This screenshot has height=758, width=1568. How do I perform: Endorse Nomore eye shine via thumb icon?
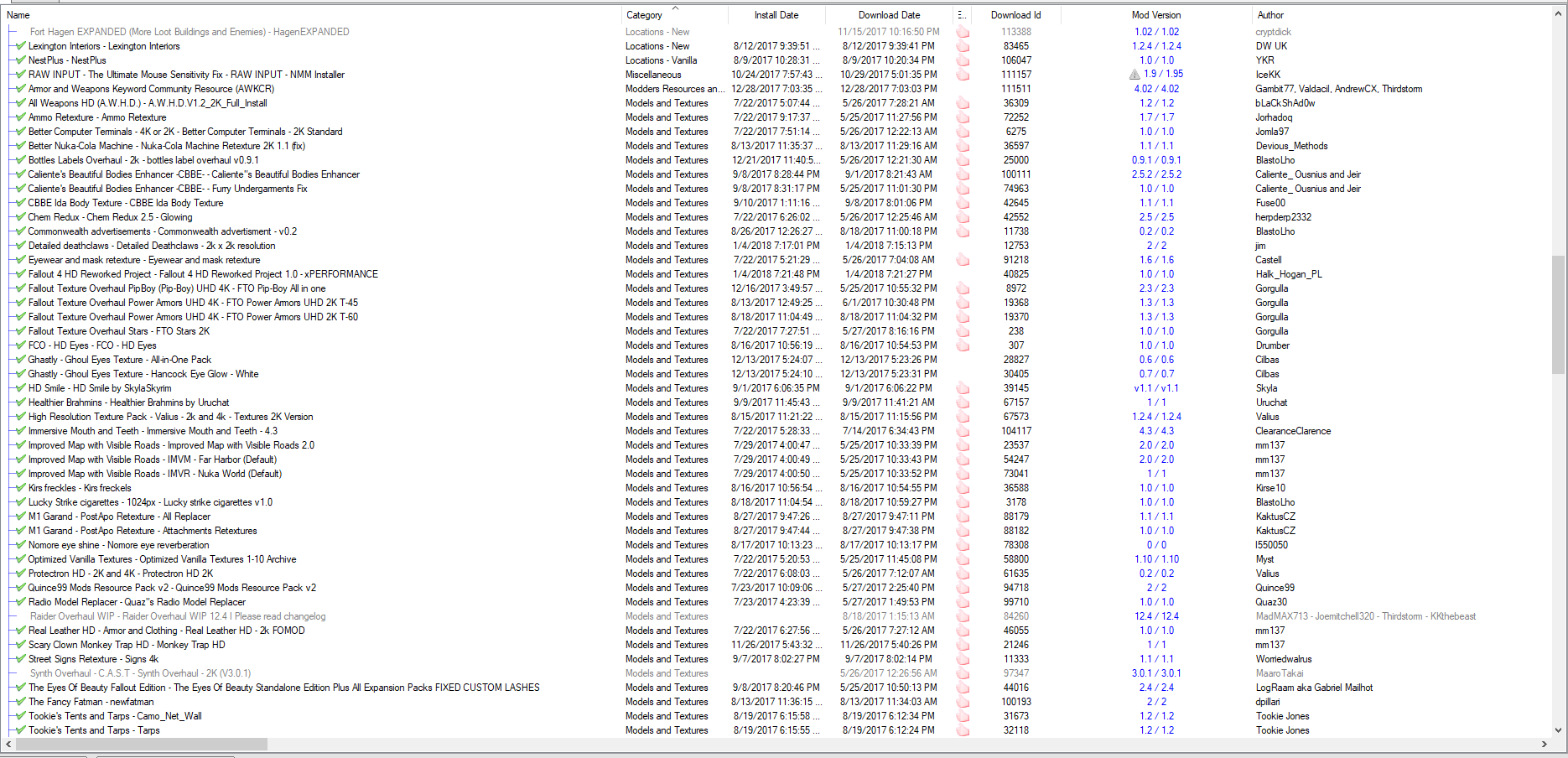click(x=963, y=545)
